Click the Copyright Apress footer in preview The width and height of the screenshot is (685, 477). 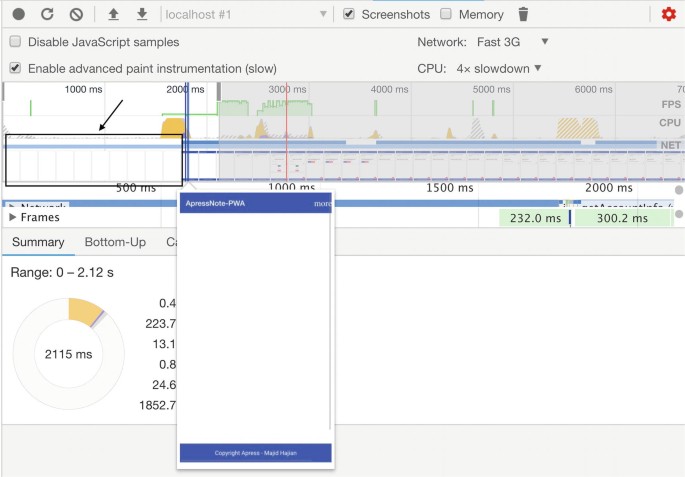click(x=256, y=453)
